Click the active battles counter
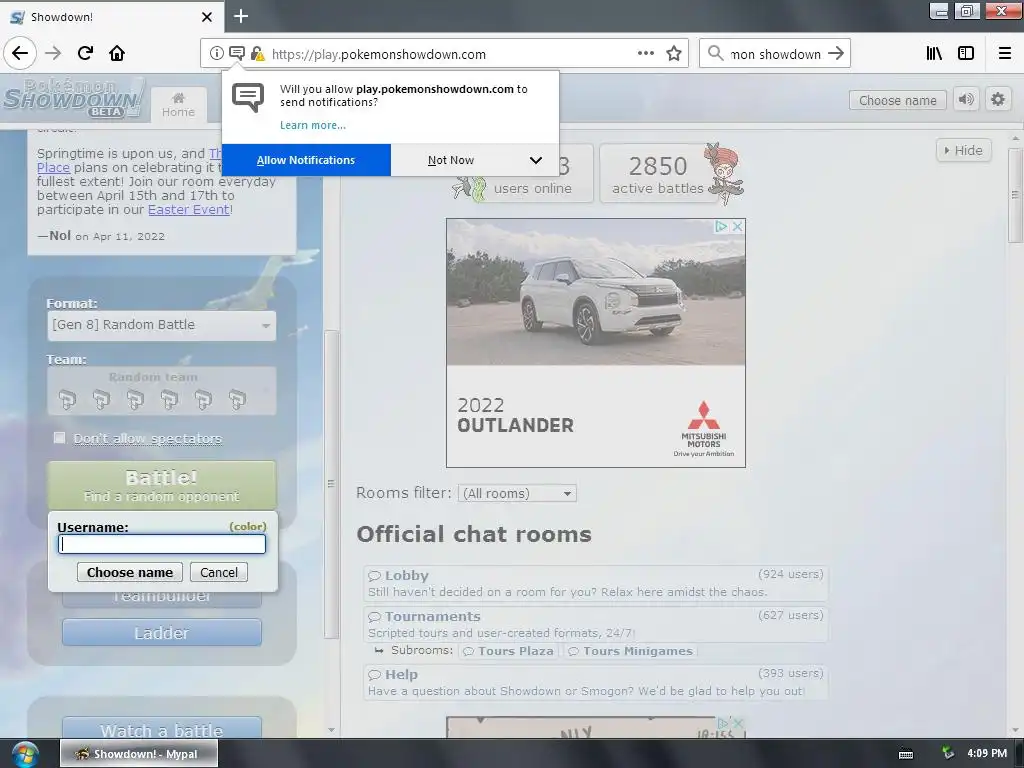 [658, 174]
